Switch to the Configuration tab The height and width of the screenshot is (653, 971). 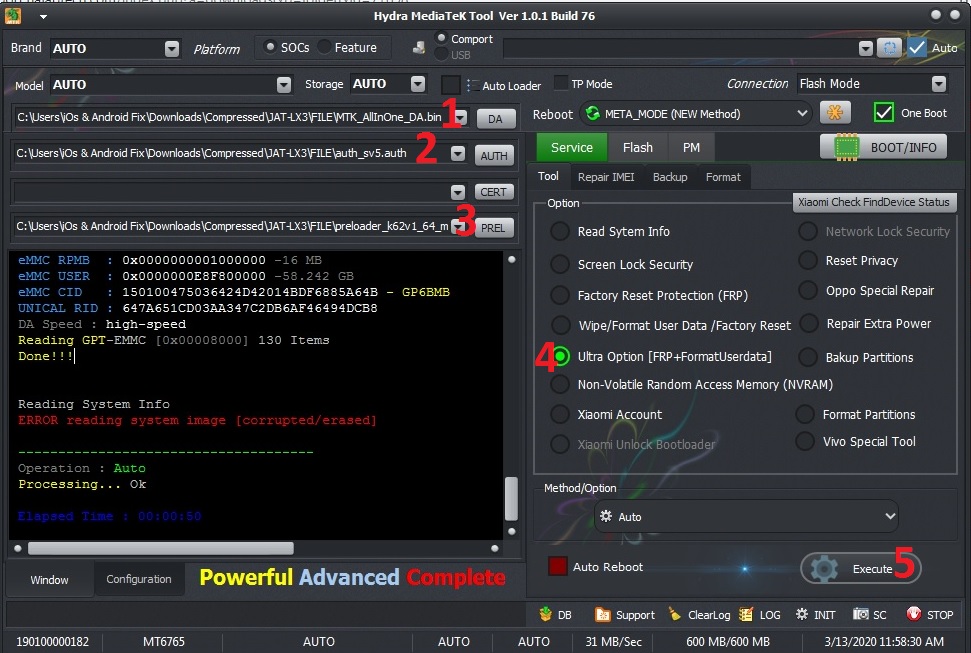pos(139,579)
